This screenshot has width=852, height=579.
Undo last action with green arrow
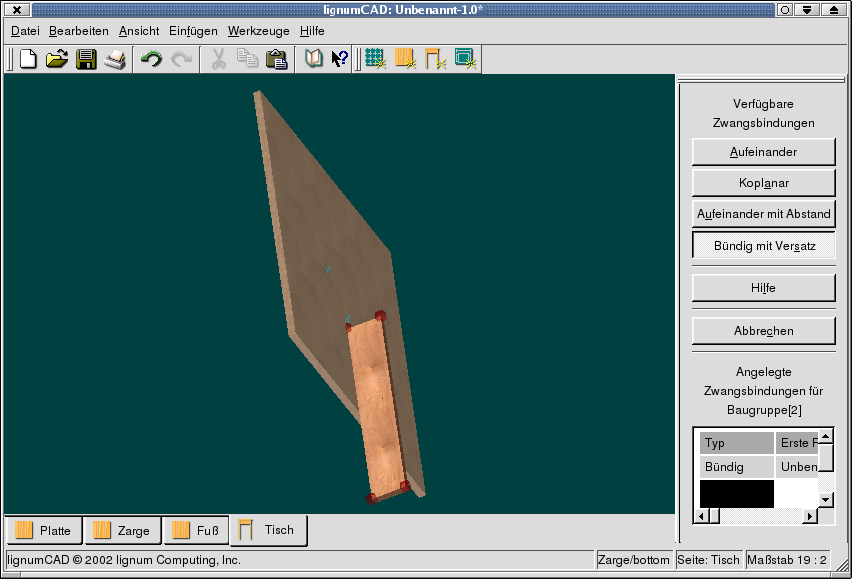(151, 59)
